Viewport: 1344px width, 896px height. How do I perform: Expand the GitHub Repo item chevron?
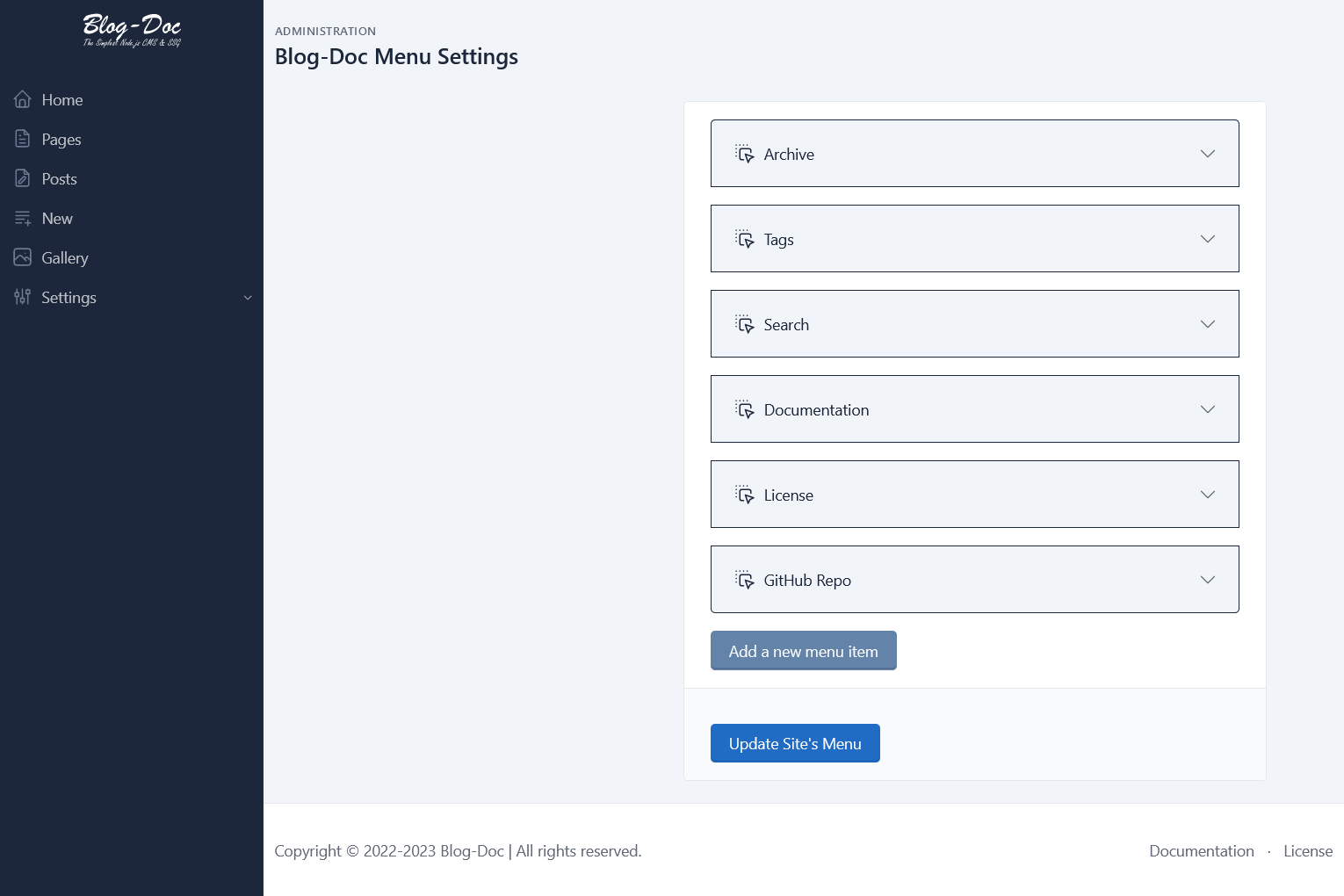1208,580
